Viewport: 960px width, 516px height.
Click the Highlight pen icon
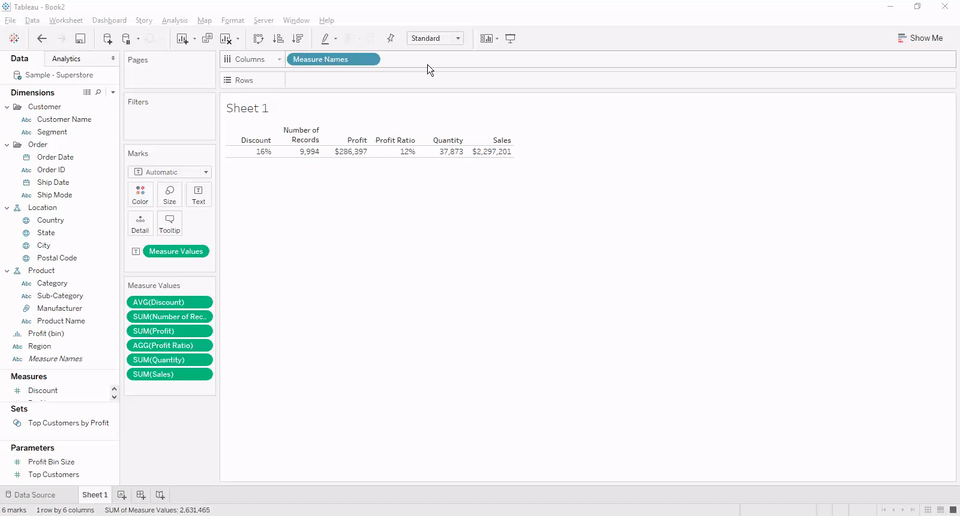pyautogui.click(x=325, y=39)
